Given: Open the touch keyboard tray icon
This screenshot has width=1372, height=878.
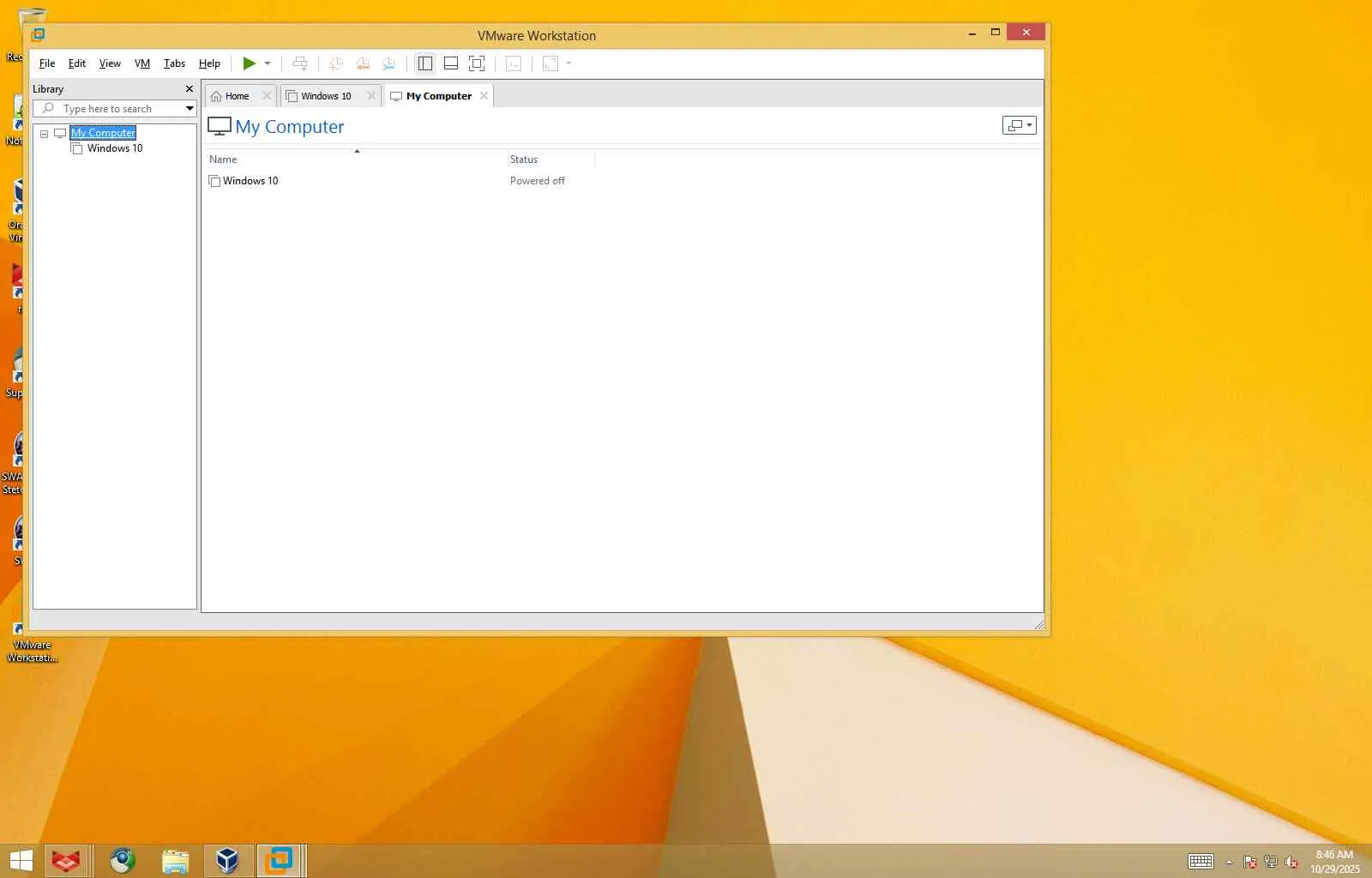Looking at the screenshot, I should 1200,862.
